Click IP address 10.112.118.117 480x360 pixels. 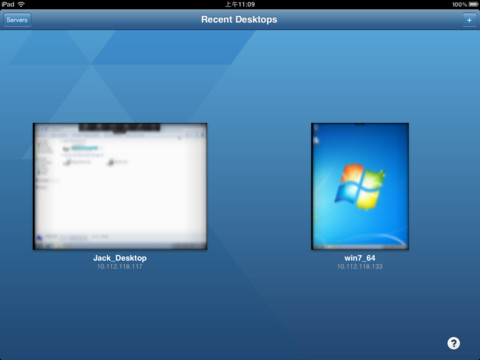[120, 267]
